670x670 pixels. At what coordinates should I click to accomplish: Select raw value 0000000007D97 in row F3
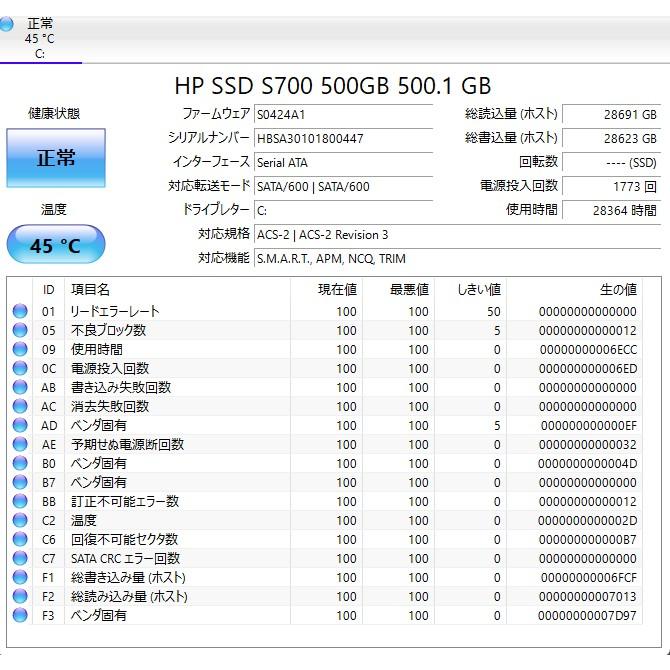pyautogui.click(x=588, y=616)
